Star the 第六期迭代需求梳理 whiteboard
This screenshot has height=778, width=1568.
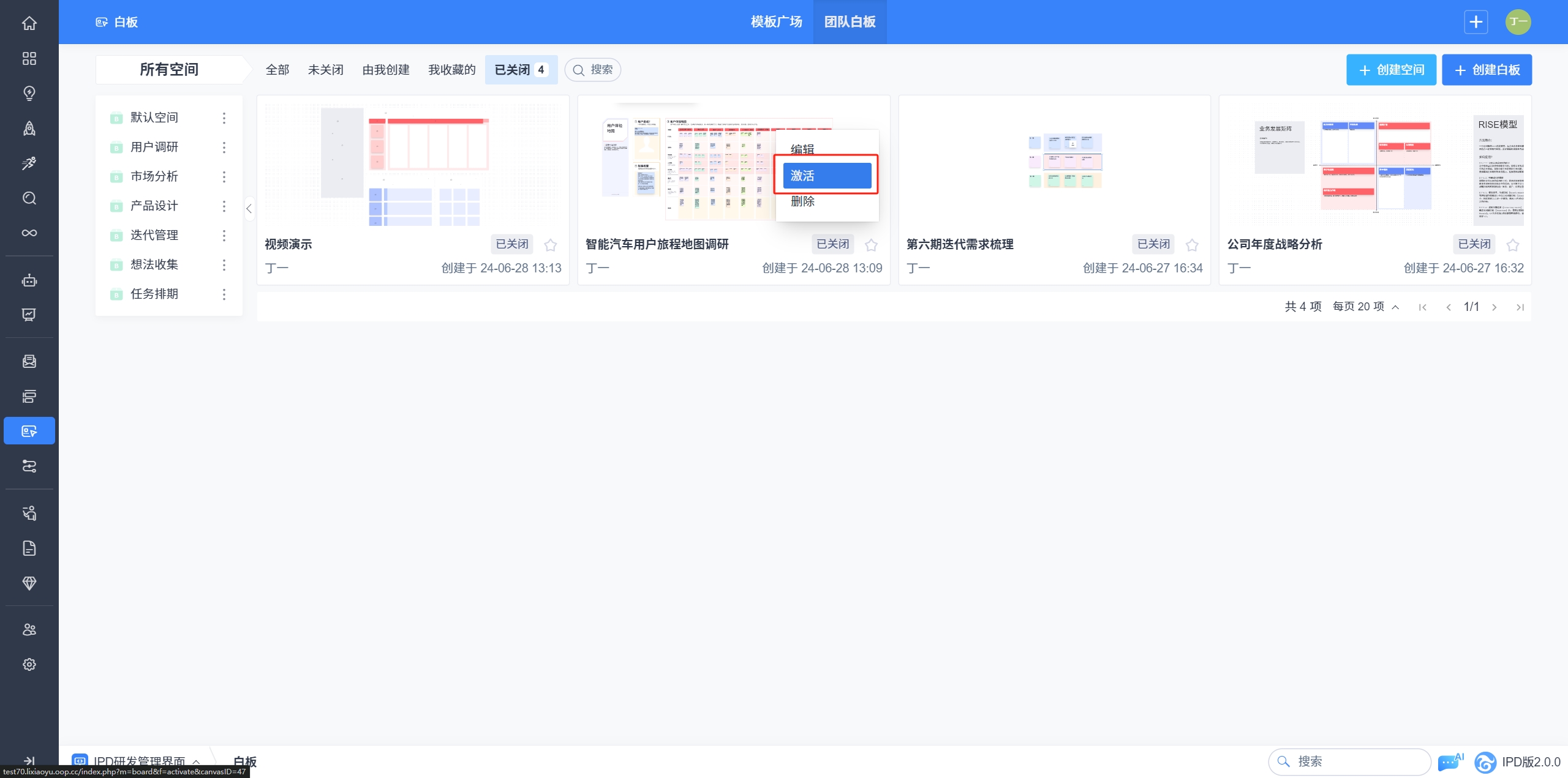(x=1191, y=245)
